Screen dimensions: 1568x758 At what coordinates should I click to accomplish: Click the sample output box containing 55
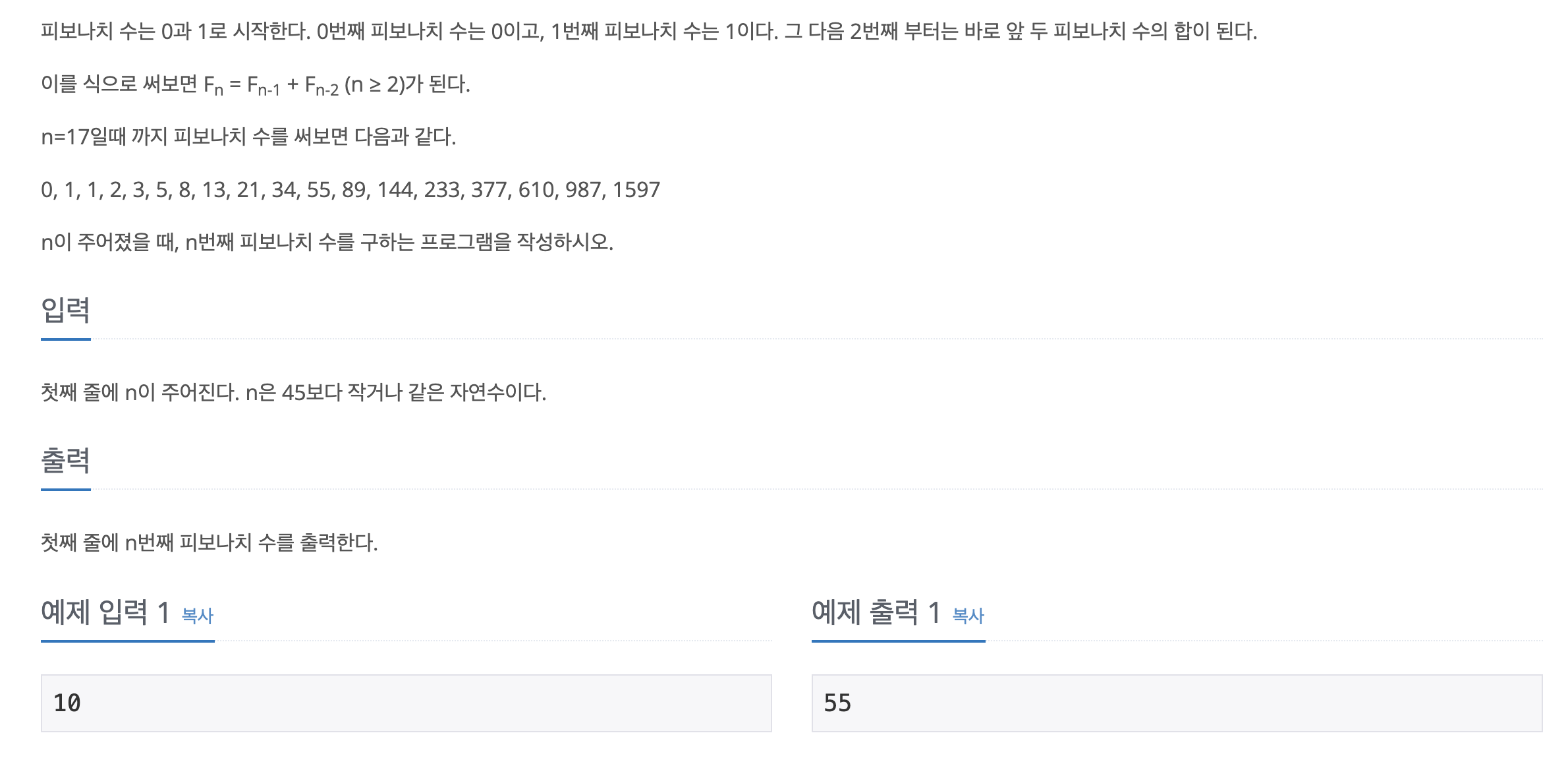tap(1177, 703)
